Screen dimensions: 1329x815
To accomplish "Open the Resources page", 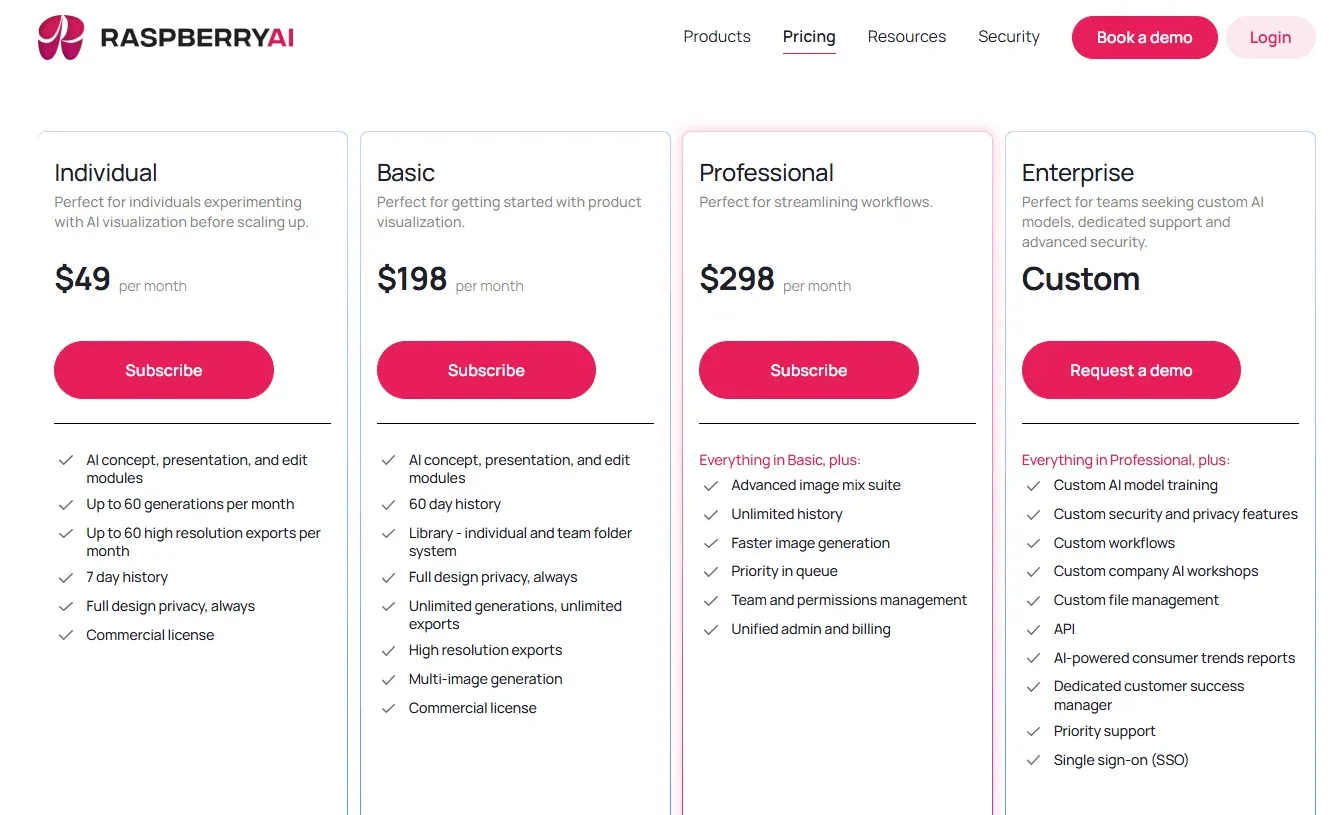I will [906, 36].
